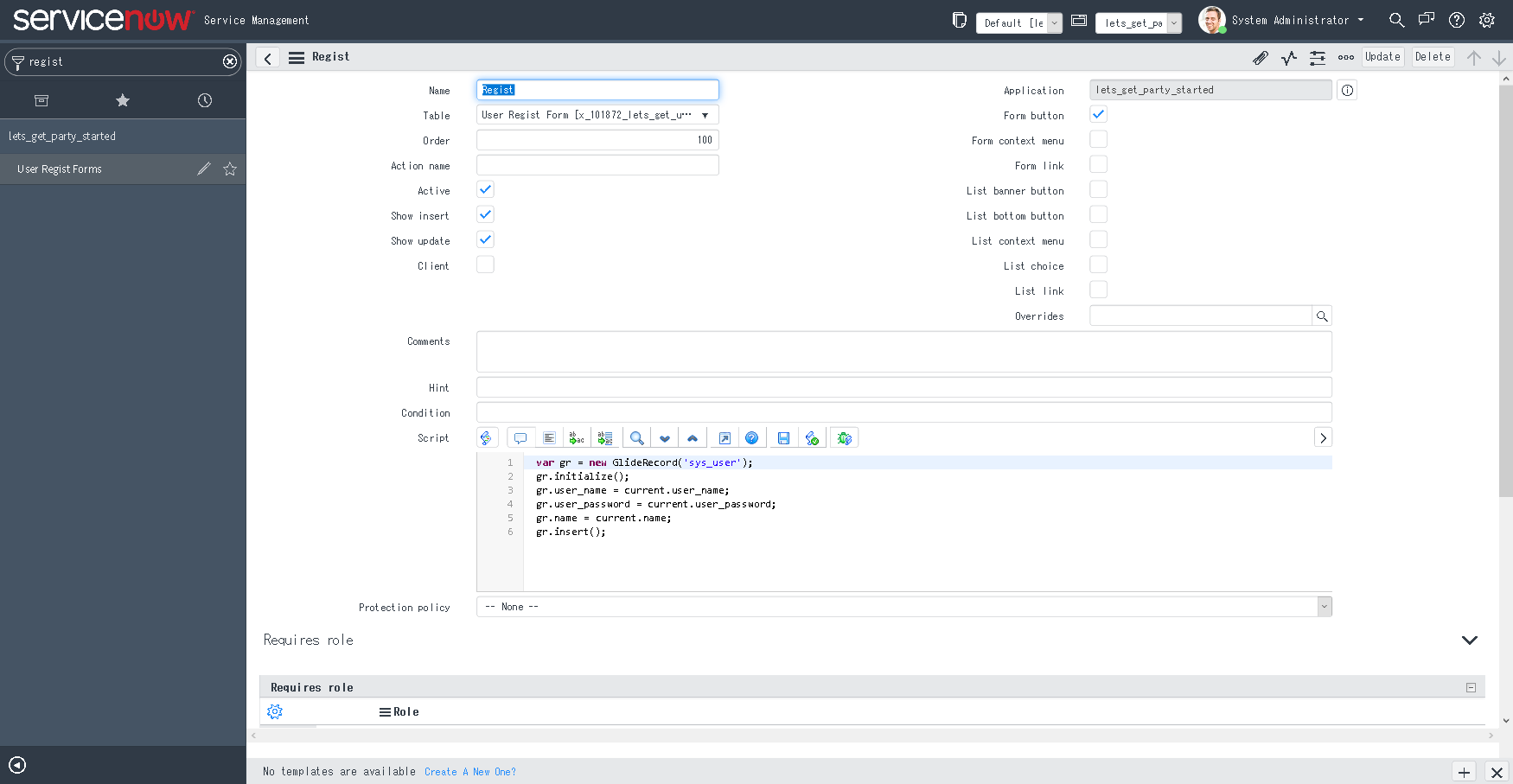The height and width of the screenshot is (784, 1513).
Task: Open the script Replace tool
Action: tap(577, 437)
